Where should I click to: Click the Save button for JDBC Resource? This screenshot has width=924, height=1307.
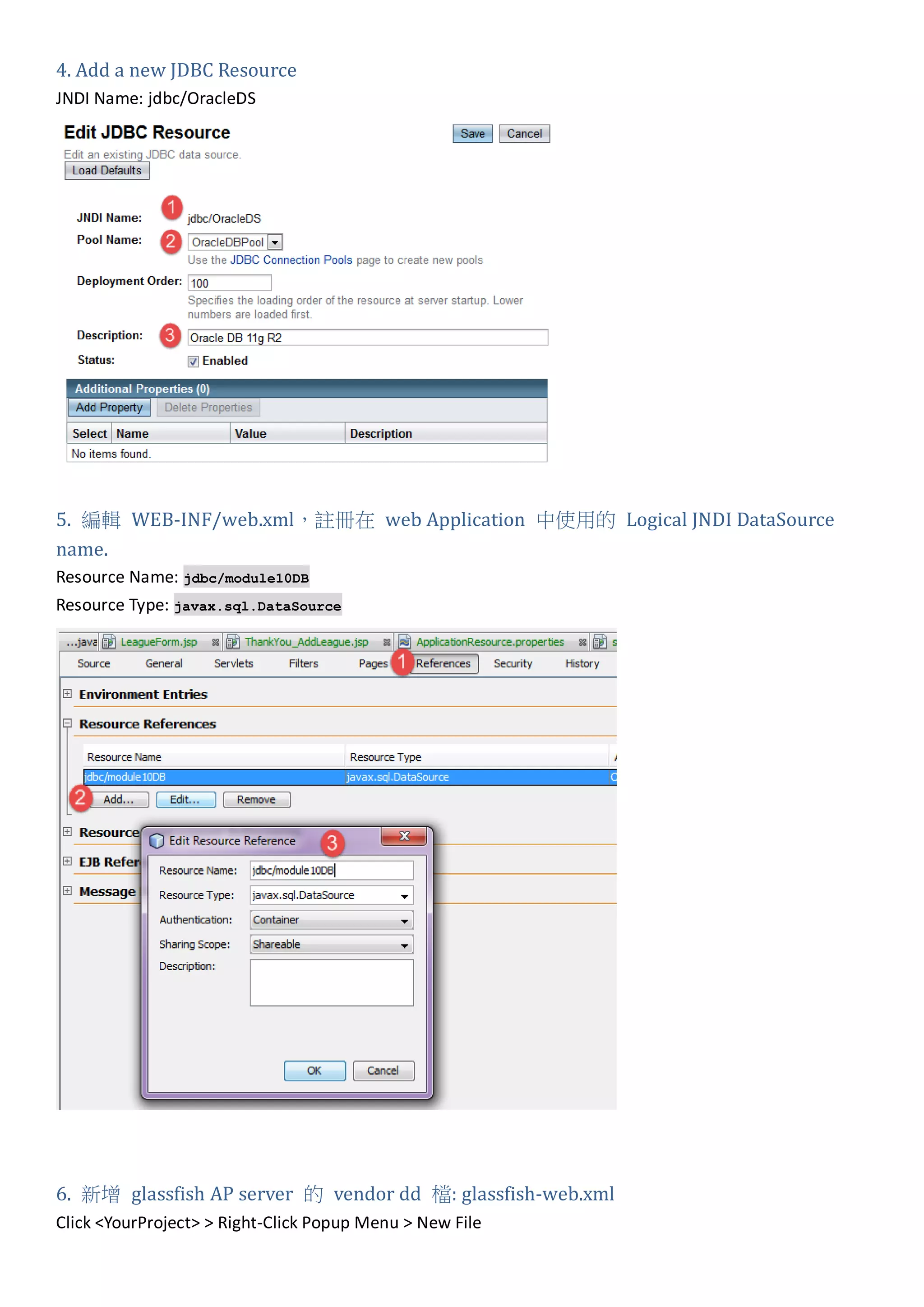pyautogui.click(x=472, y=134)
